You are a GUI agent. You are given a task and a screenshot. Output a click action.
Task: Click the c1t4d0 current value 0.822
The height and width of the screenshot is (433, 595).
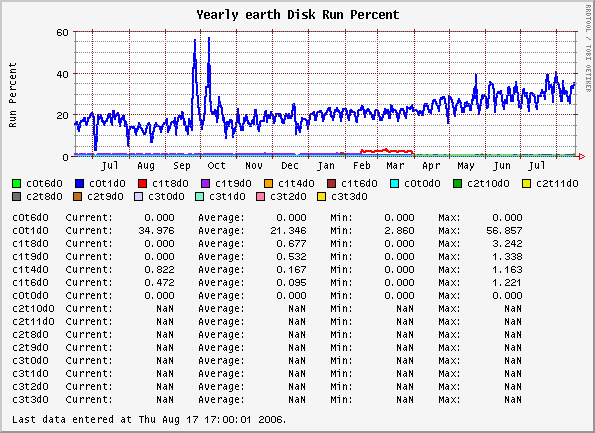(x=159, y=269)
